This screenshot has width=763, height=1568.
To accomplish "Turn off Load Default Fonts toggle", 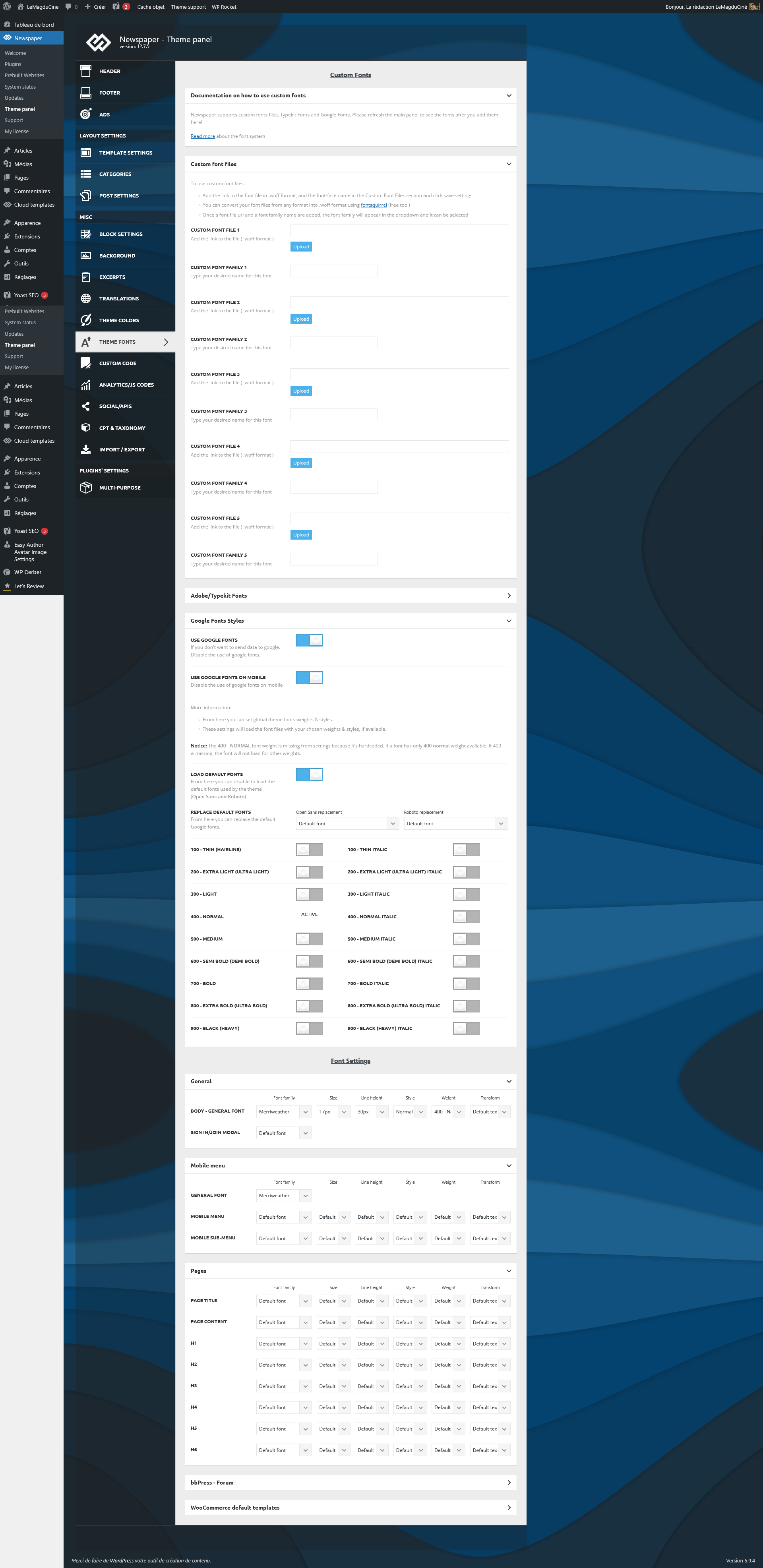I will click(x=309, y=774).
